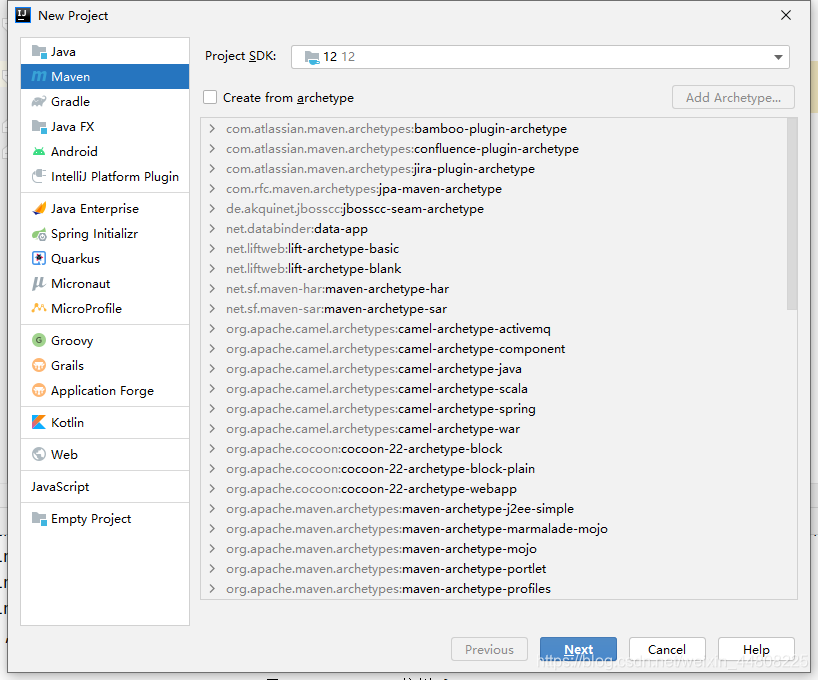Click the Grails orange icon
The height and width of the screenshot is (680, 818).
pyautogui.click(x=39, y=365)
